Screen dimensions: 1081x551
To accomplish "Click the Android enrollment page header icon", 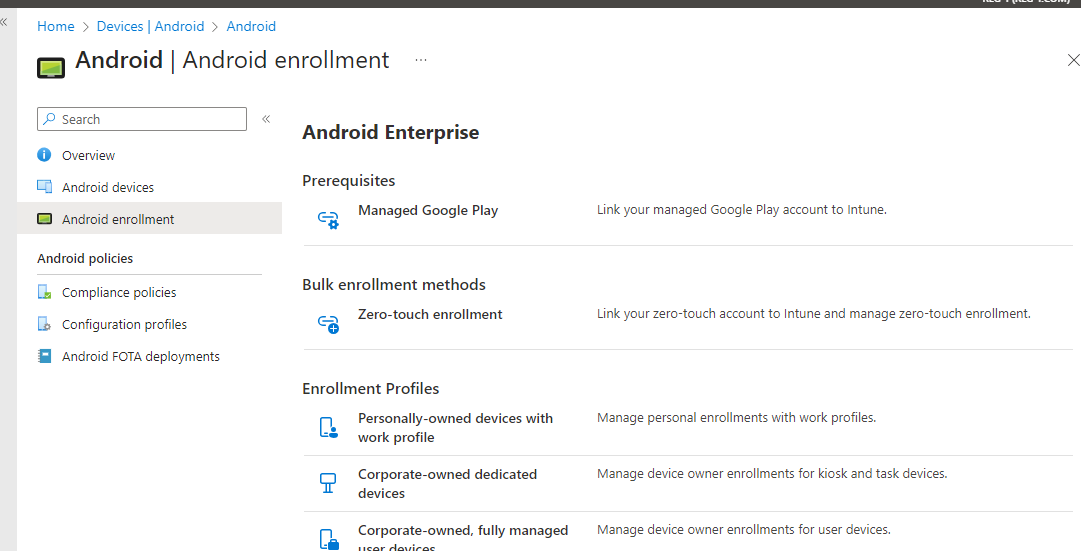I will pyautogui.click(x=51, y=67).
